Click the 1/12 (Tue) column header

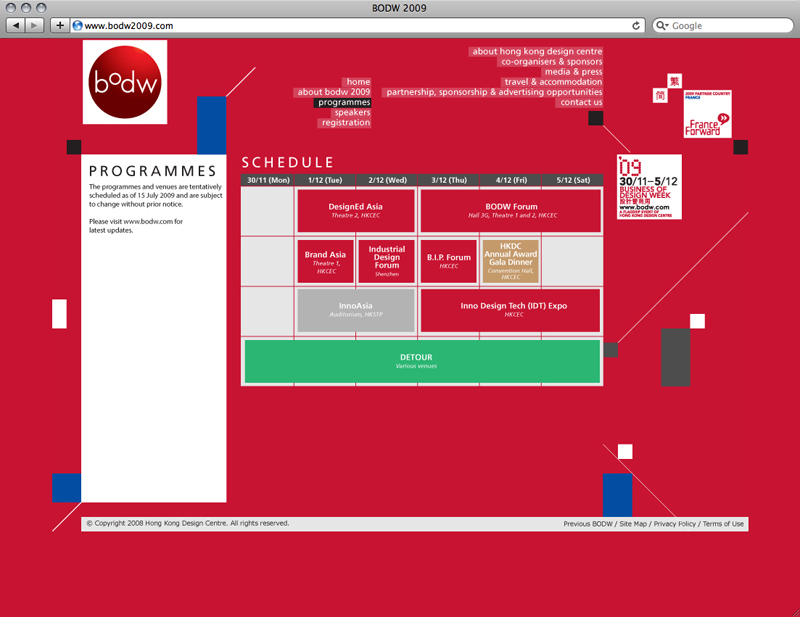point(325,180)
